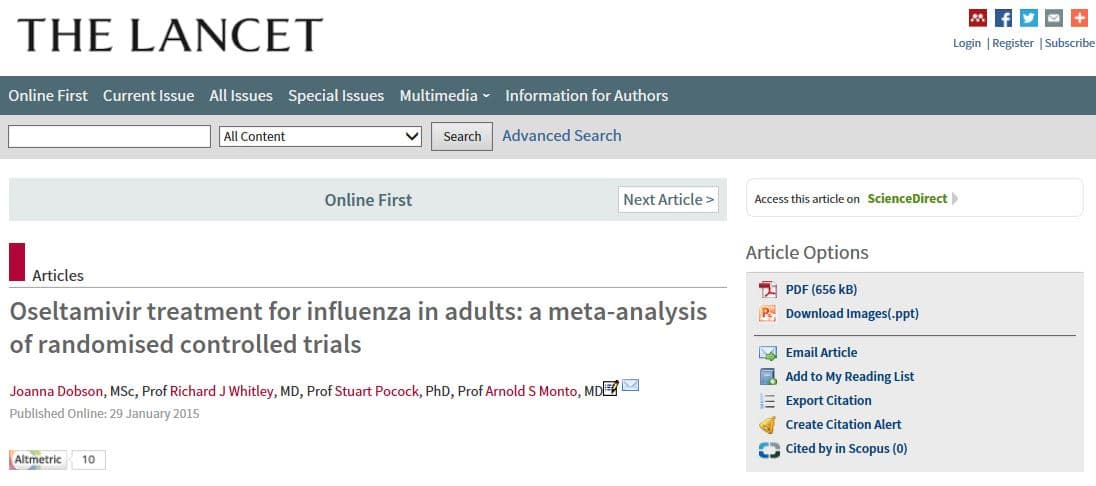This screenshot has height=486, width=1096.
Task: Open the All Content dropdown
Action: [320, 137]
